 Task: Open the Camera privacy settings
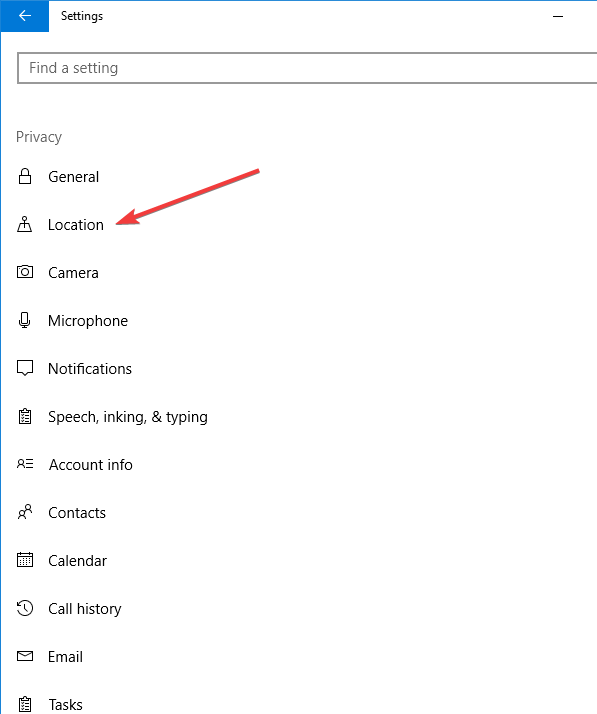tap(73, 272)
